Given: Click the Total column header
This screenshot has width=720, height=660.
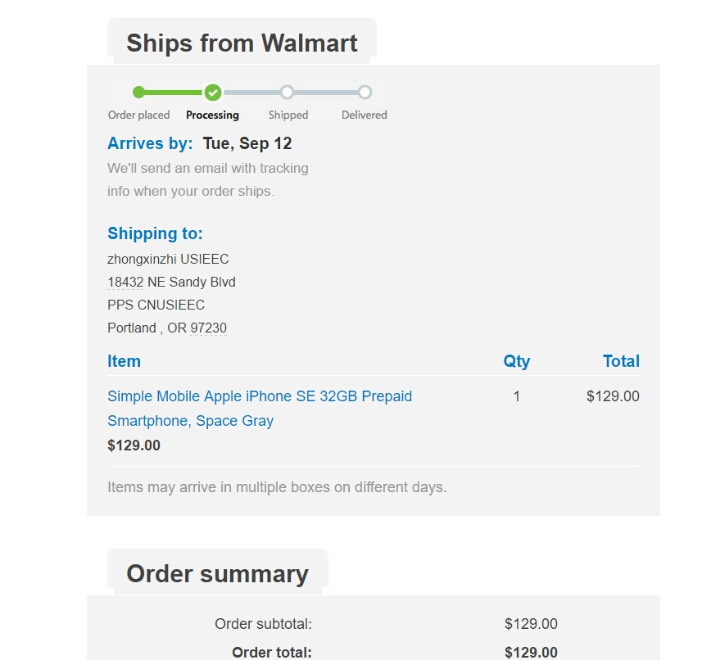Looking at the screenshot, I should 621,361.
